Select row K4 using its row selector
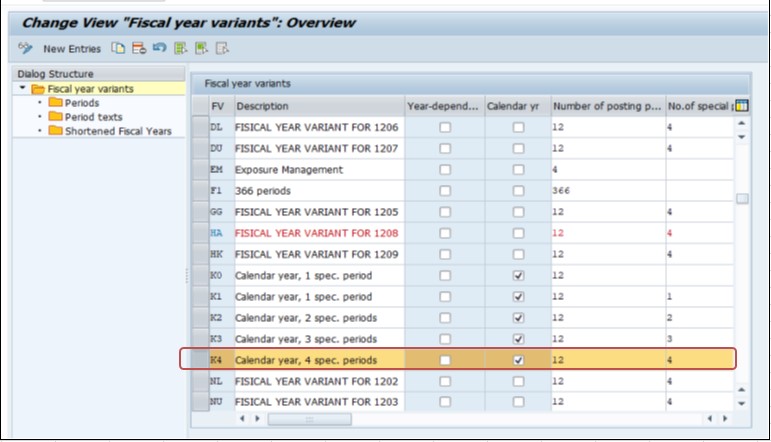The image size is (771, 442). click(x=200, y=360)
